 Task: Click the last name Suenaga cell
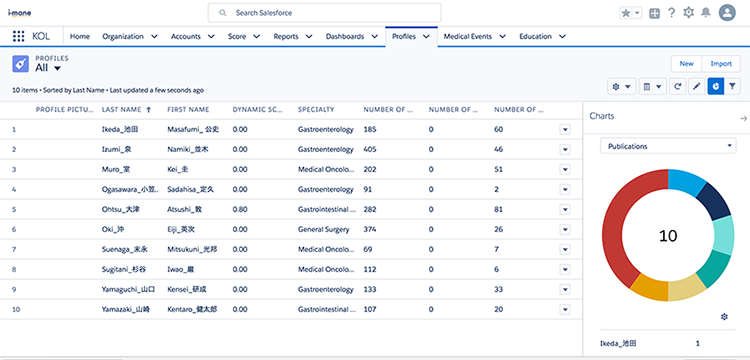click(124, 250)
